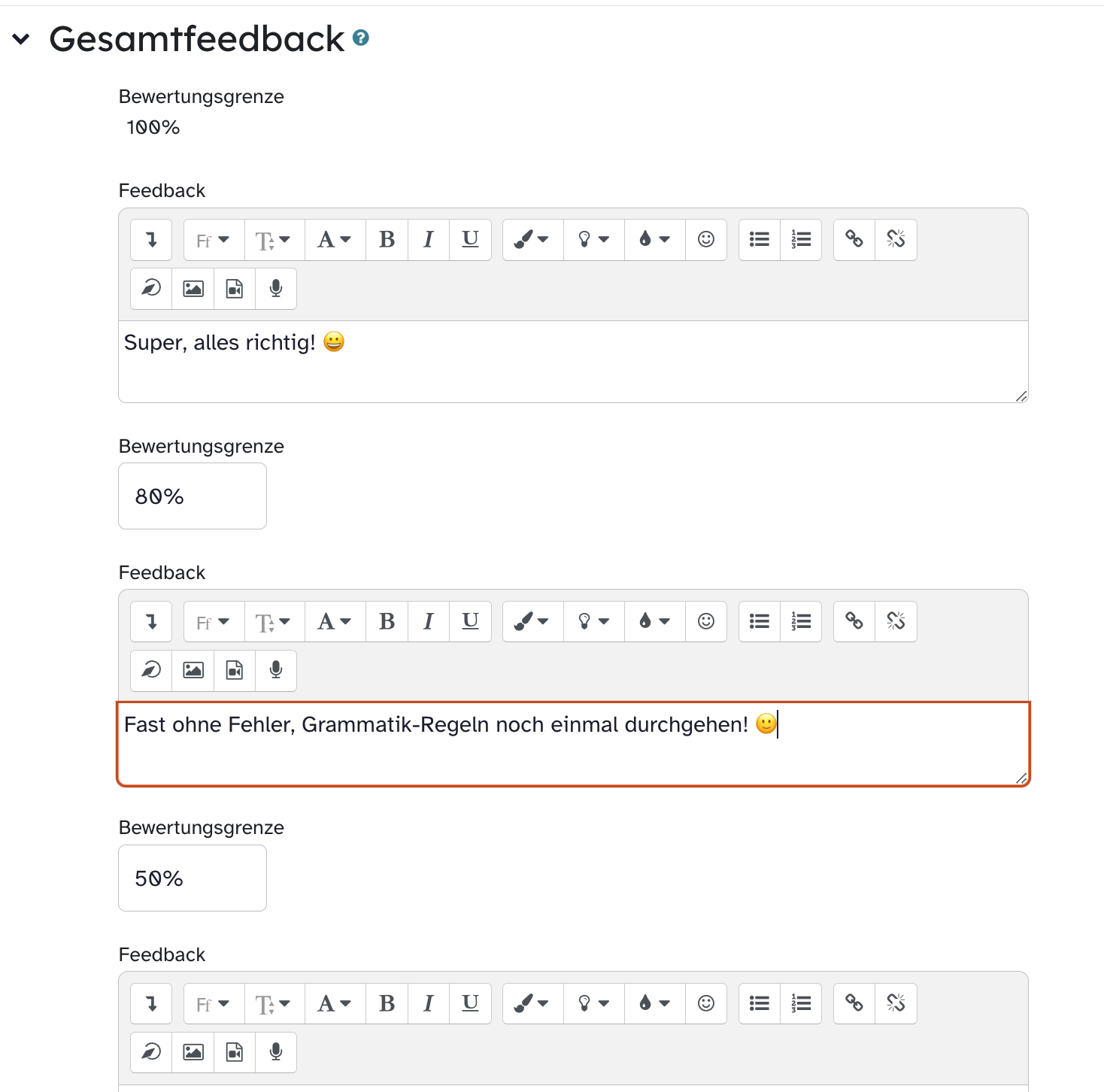This screenshot has height=1092, width=1104.
Task: Open the Gesamtfeedback help icon
Action: point(361,38)
